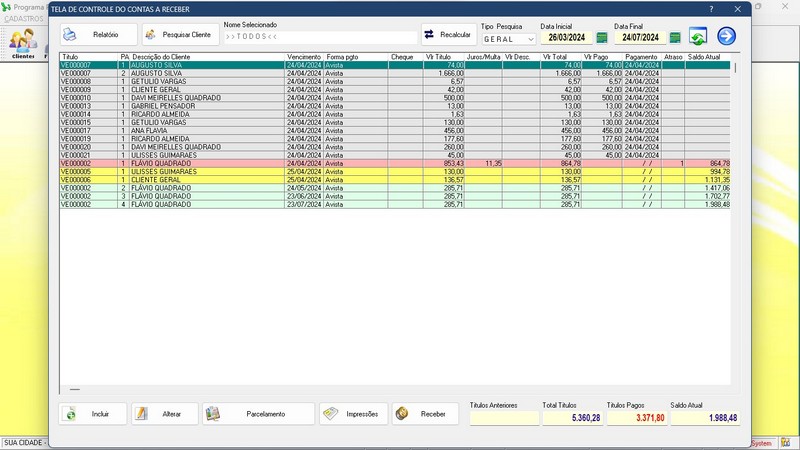
Task: Select the VE000014 RICARDO ALMEIDA row
Action: (x=395, y=114)
